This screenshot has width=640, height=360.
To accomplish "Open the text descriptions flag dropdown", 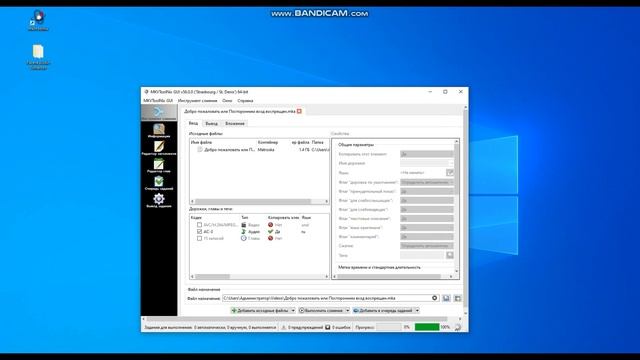I will (x=427, y=218).
